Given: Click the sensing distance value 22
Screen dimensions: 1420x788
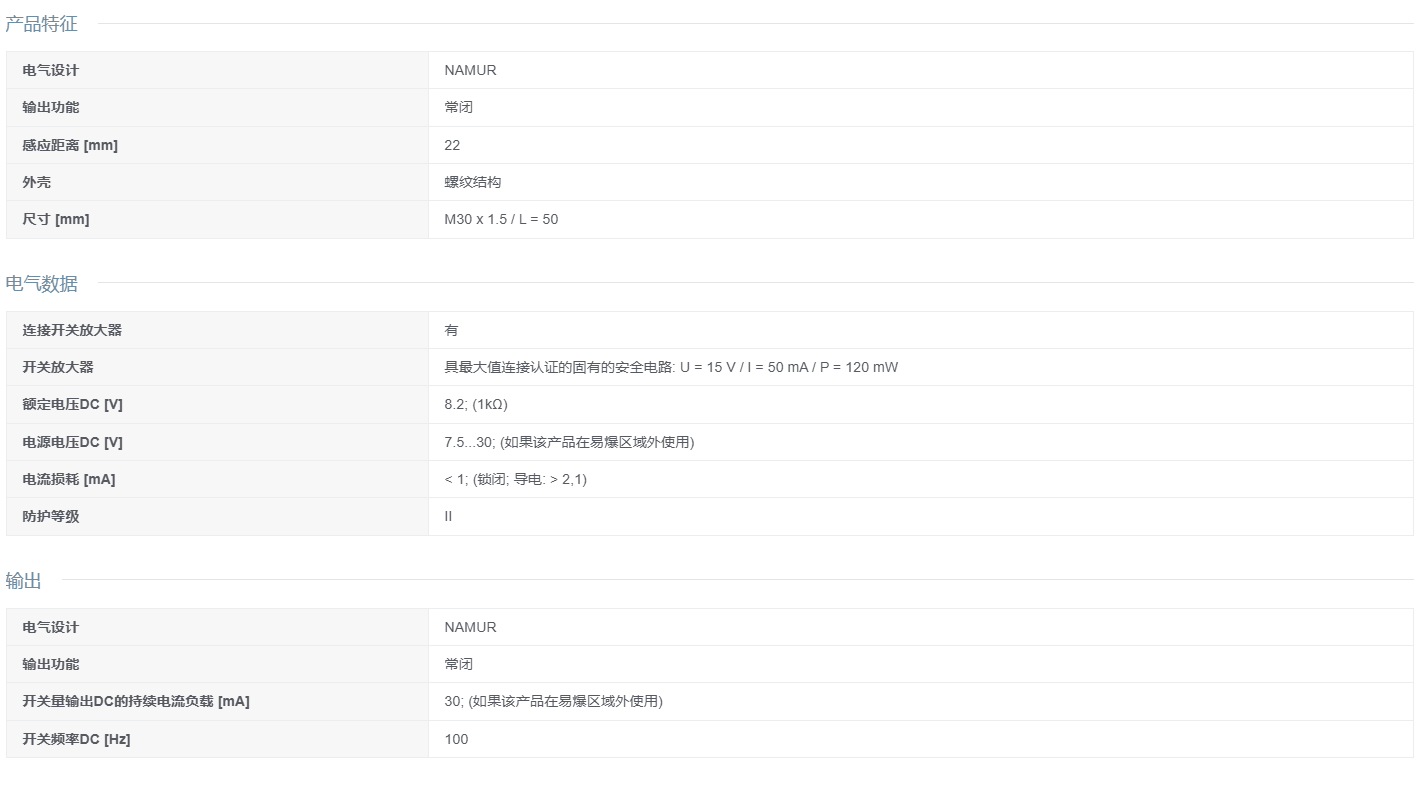Looking at the screenshot, I should pos(452,145).
